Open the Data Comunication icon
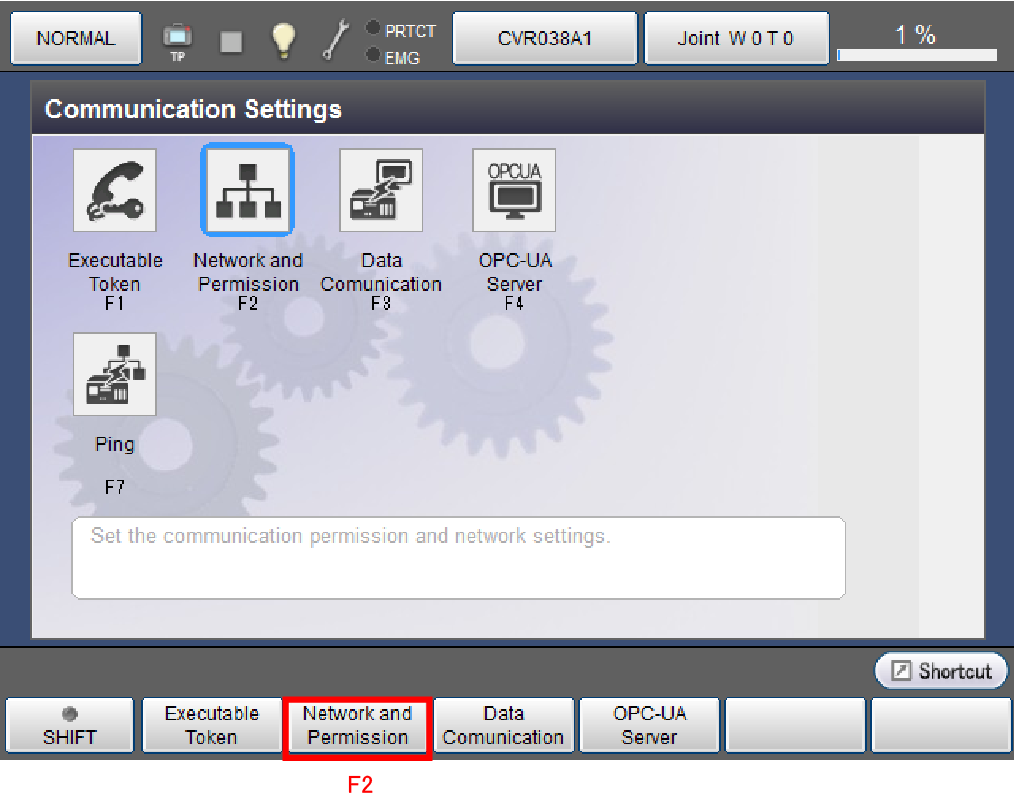 click(x=380, y=191)
